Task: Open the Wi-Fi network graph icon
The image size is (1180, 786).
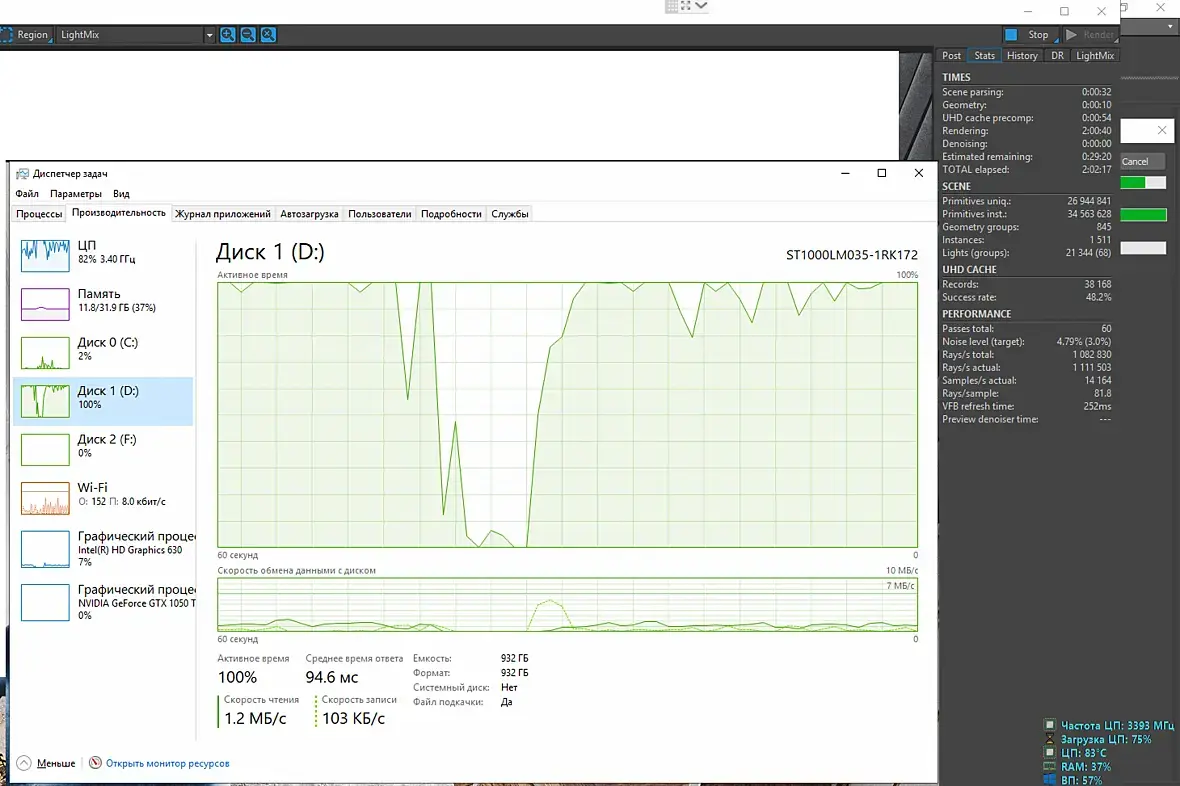Action: point(45,498)
